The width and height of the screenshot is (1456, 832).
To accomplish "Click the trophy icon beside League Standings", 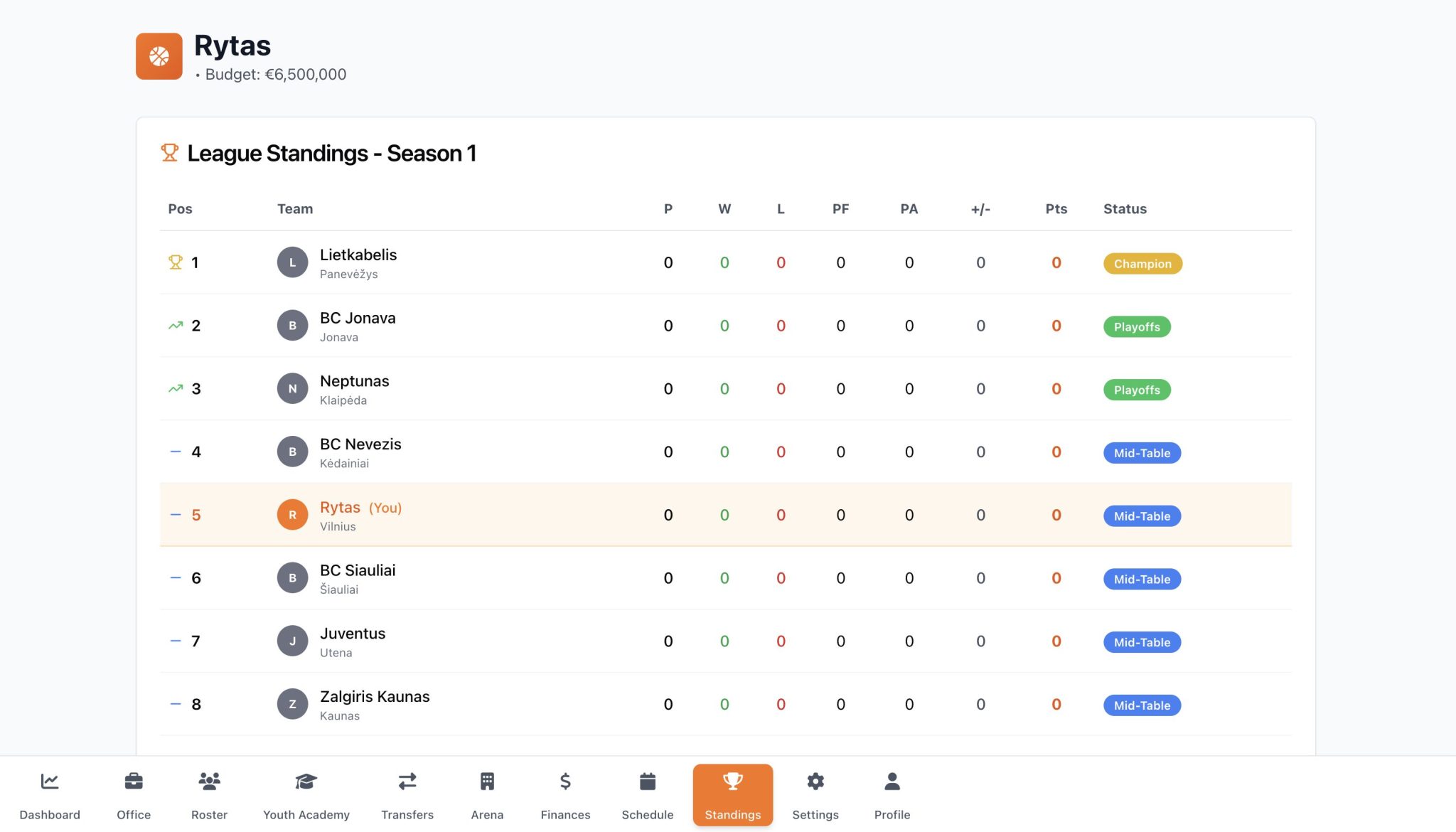I will click(169, 153).
